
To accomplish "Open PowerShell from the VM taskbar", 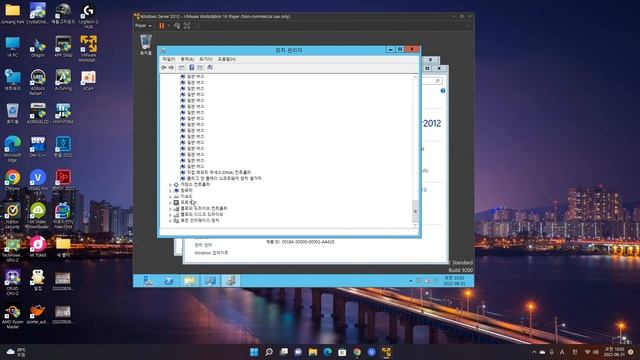I will pyautogui.click(x=169, y=281).
